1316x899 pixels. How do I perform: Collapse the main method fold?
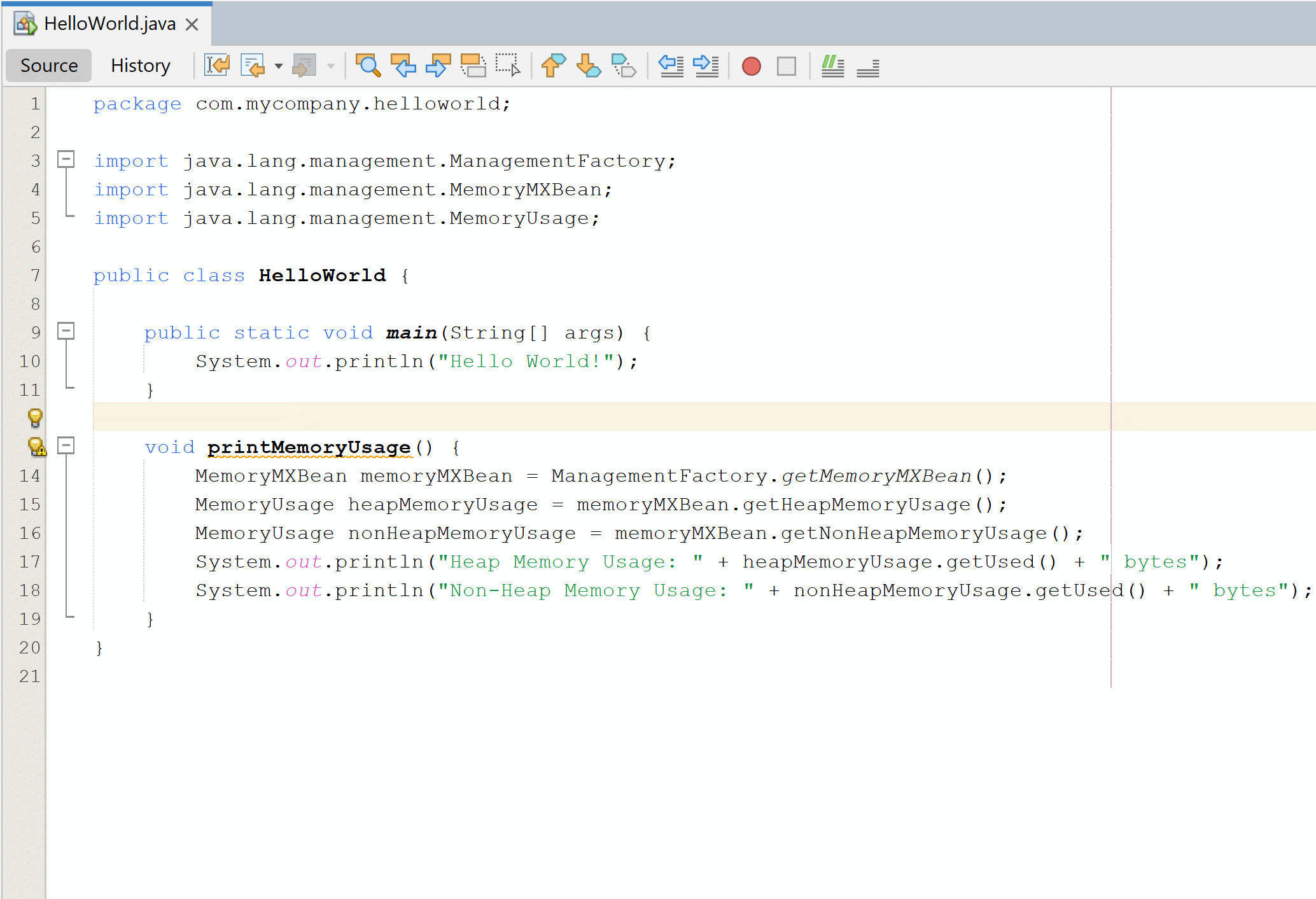coord(66,331)
